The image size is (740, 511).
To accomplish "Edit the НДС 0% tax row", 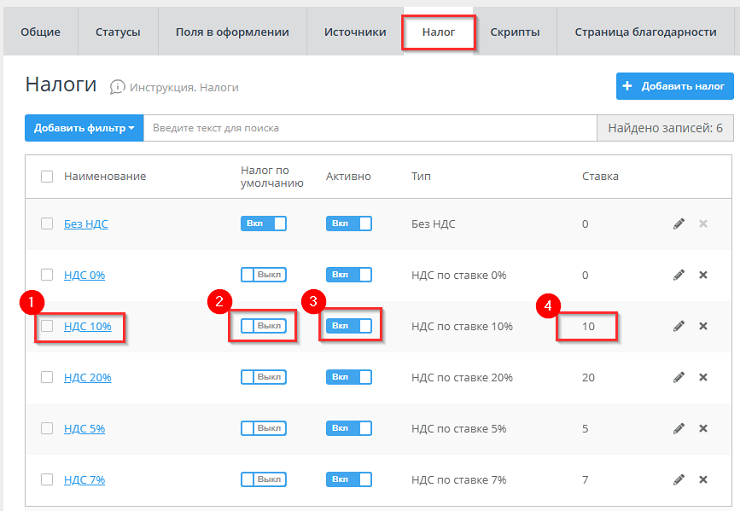I will [679, 275].
